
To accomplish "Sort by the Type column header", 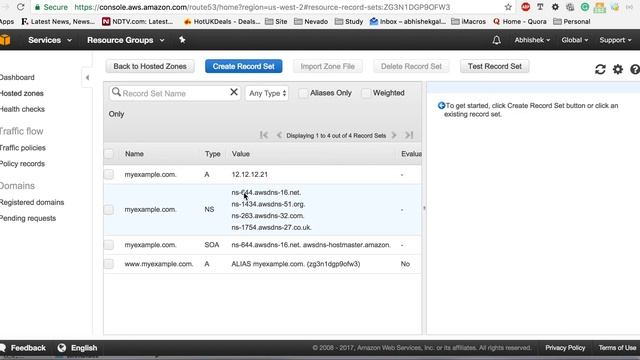I will coord(212,154).
